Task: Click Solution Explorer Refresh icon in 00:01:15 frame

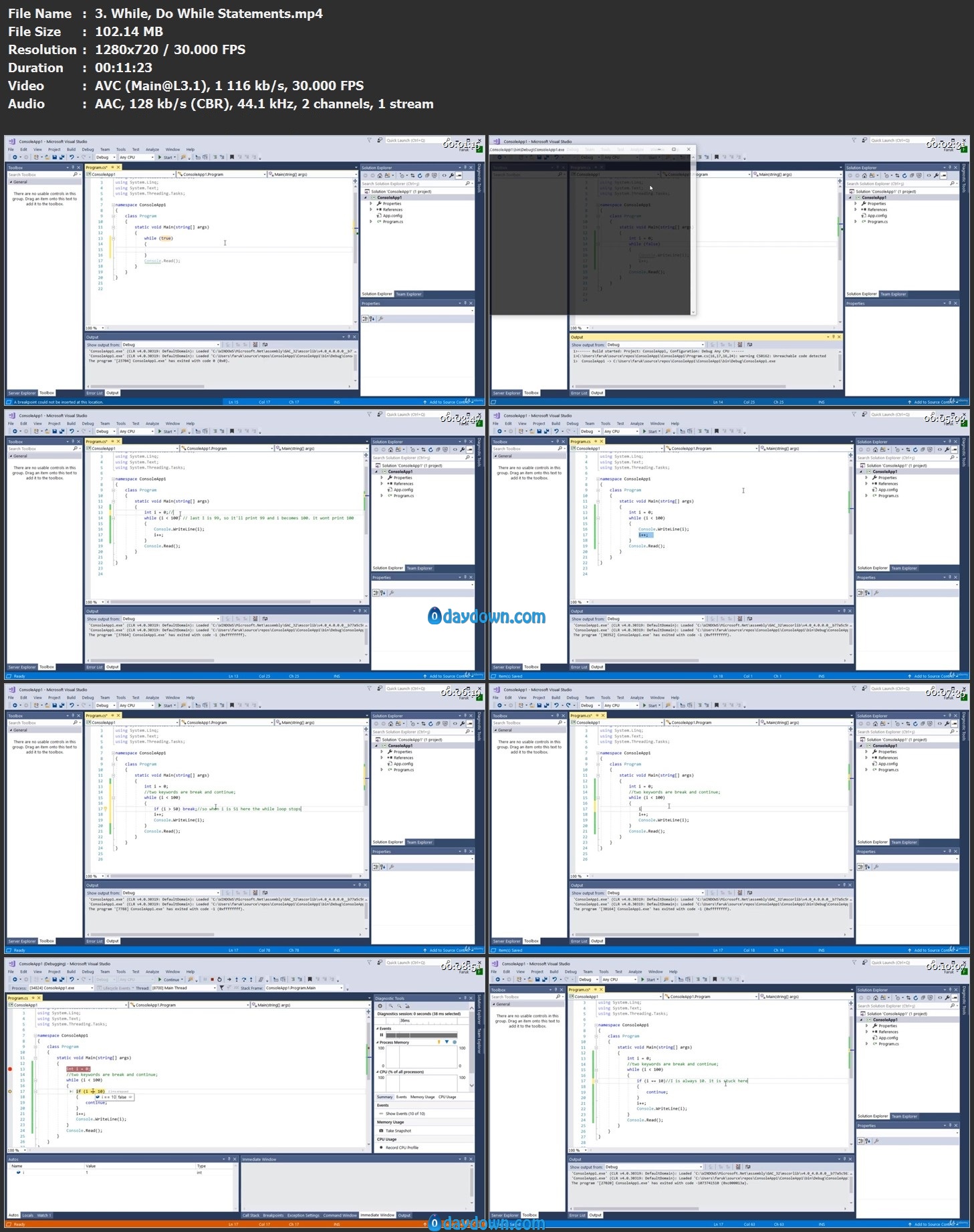Action: [x=420, y=175]
